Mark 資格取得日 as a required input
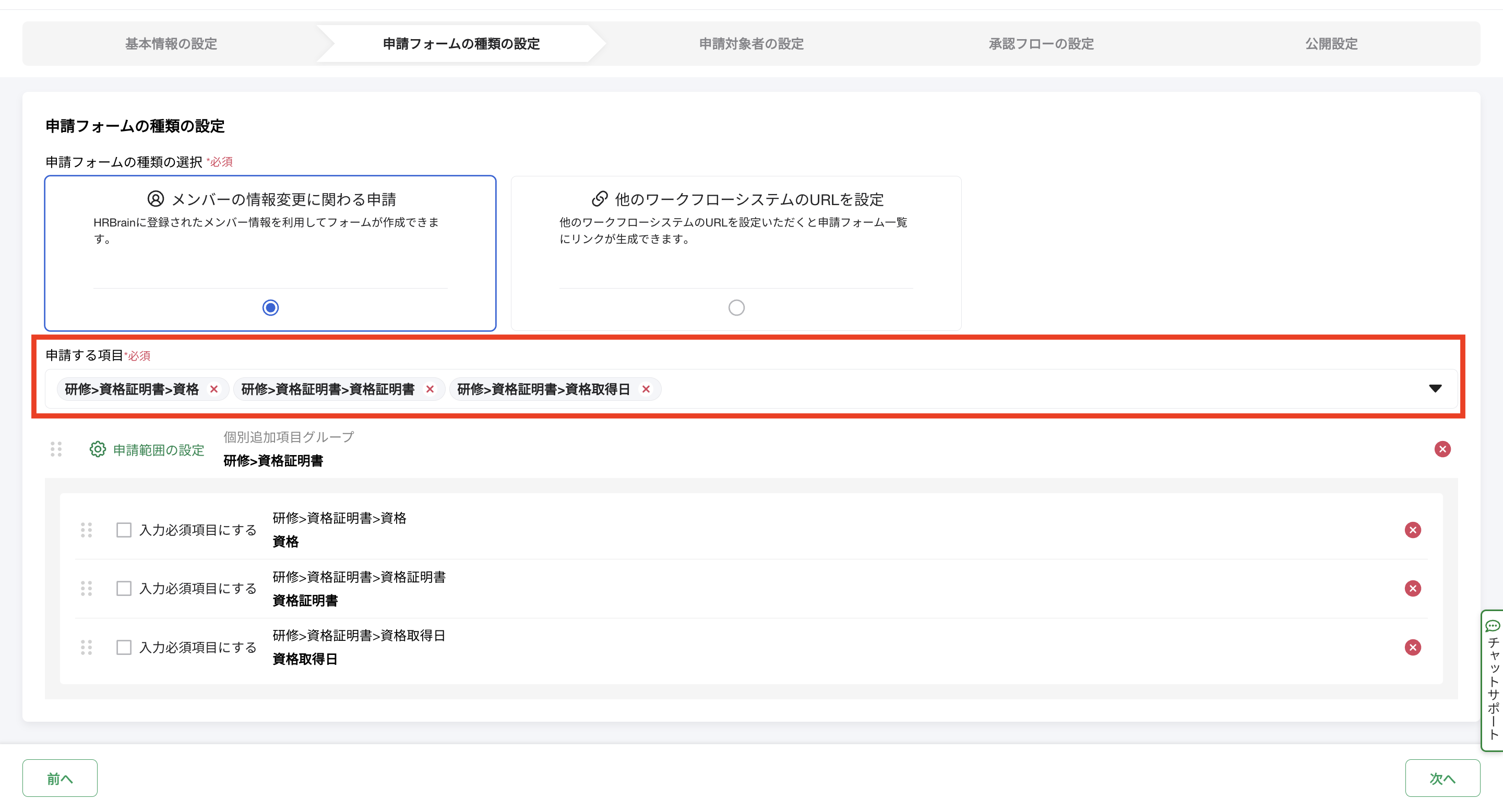This screenshot has height=812, width=1503. (124, 648)
